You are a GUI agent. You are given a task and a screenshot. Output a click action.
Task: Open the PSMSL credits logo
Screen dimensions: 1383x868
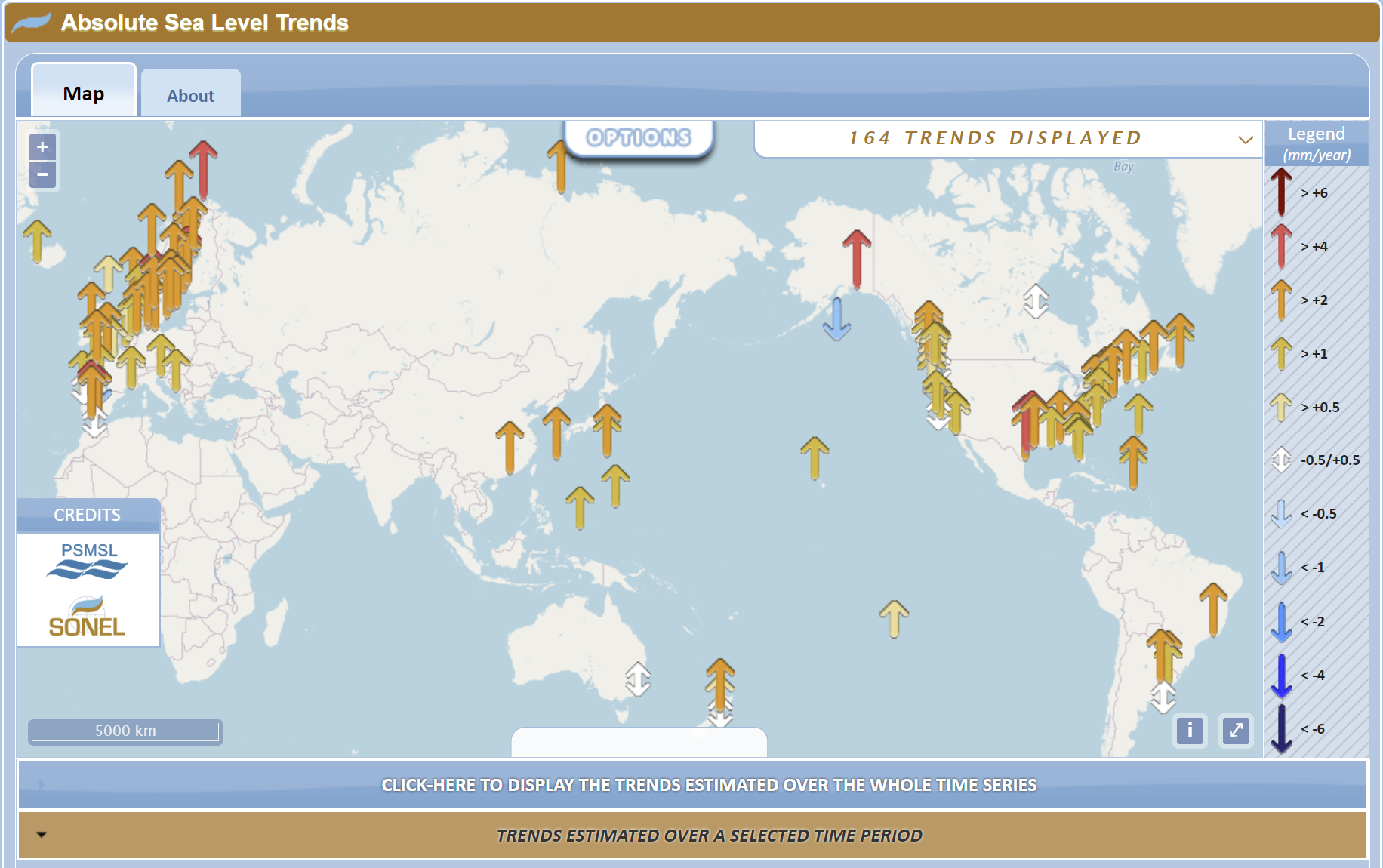[x=88, y=560]
